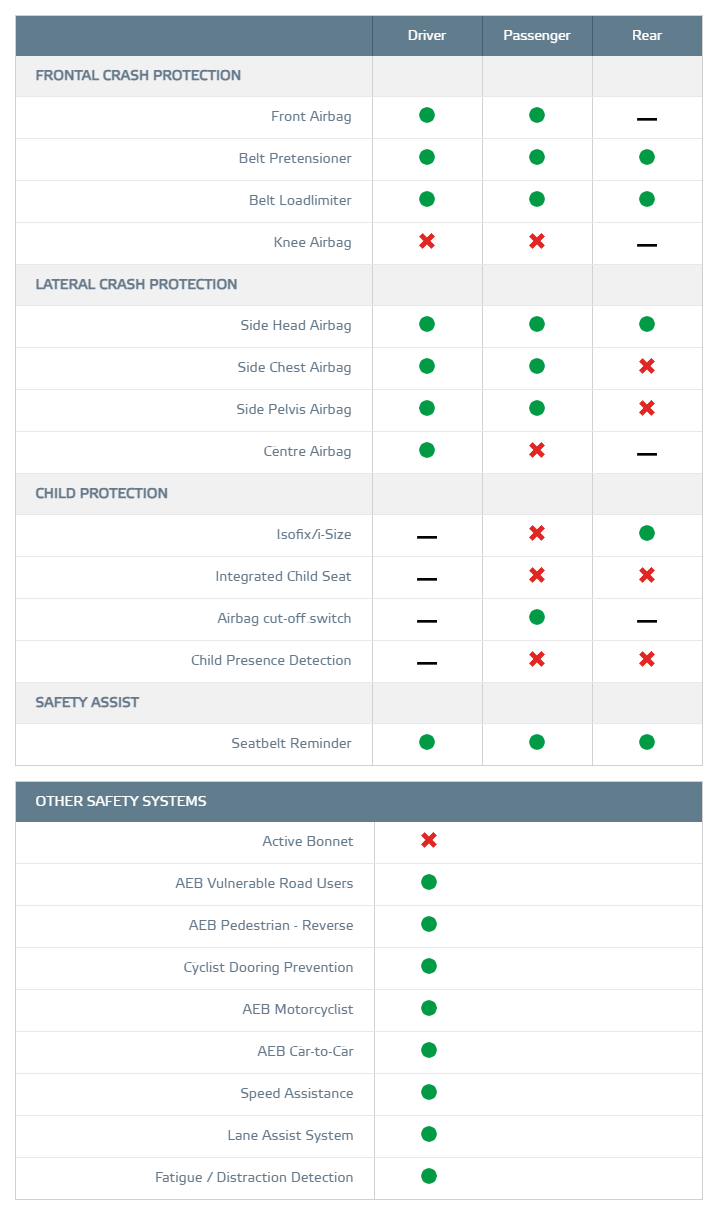Click the red cross for driver Knee Airbag

(427, 241)
